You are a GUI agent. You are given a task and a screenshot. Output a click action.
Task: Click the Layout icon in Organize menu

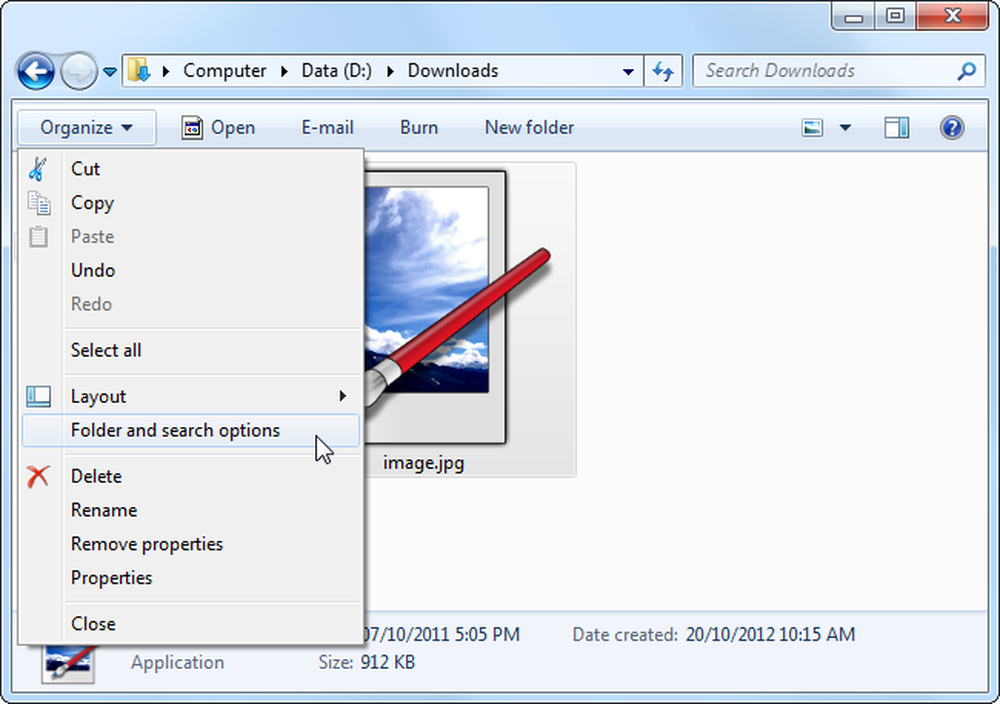38,397
